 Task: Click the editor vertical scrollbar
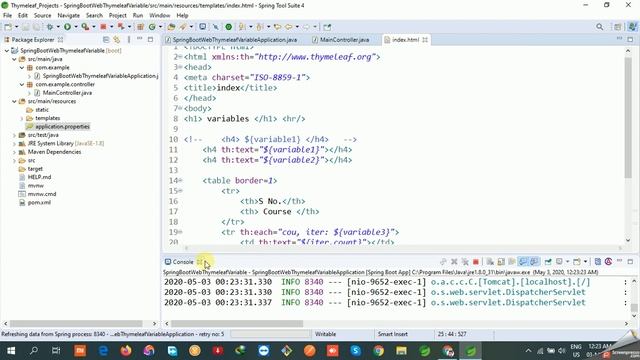click(628, 118)
